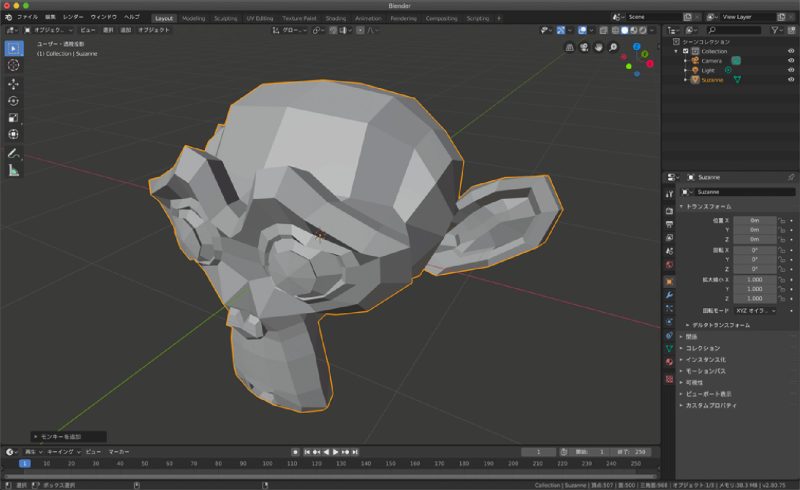Image resolution: width=800 pixels, height=490 pixels.
Task: Switch to the Shading workspace tab
Action: point(335,18)
